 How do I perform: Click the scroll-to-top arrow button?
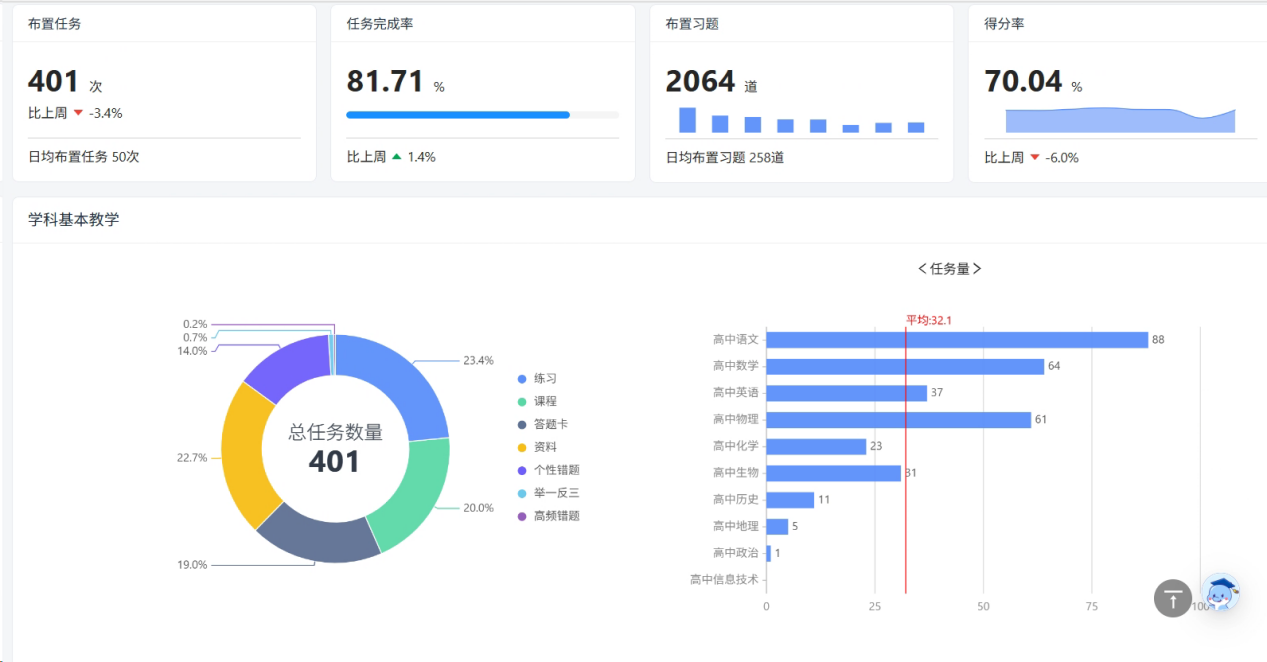point(1173,598)
